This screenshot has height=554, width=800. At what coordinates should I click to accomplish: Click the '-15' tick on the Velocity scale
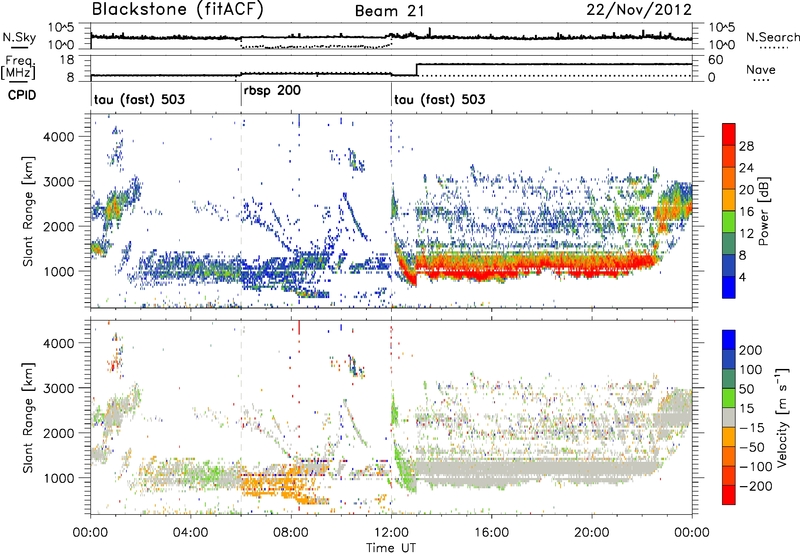click(752, 428)
